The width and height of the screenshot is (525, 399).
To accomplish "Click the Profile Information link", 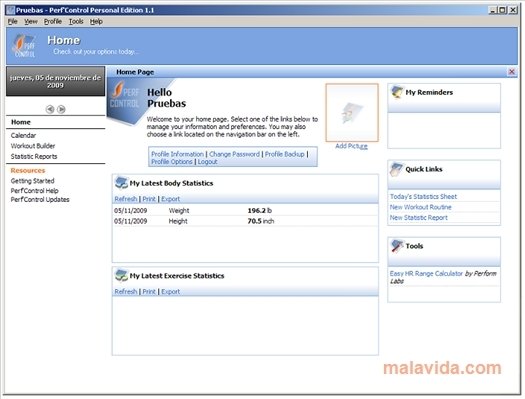I will pyautogui.click(x=177, y=154).
